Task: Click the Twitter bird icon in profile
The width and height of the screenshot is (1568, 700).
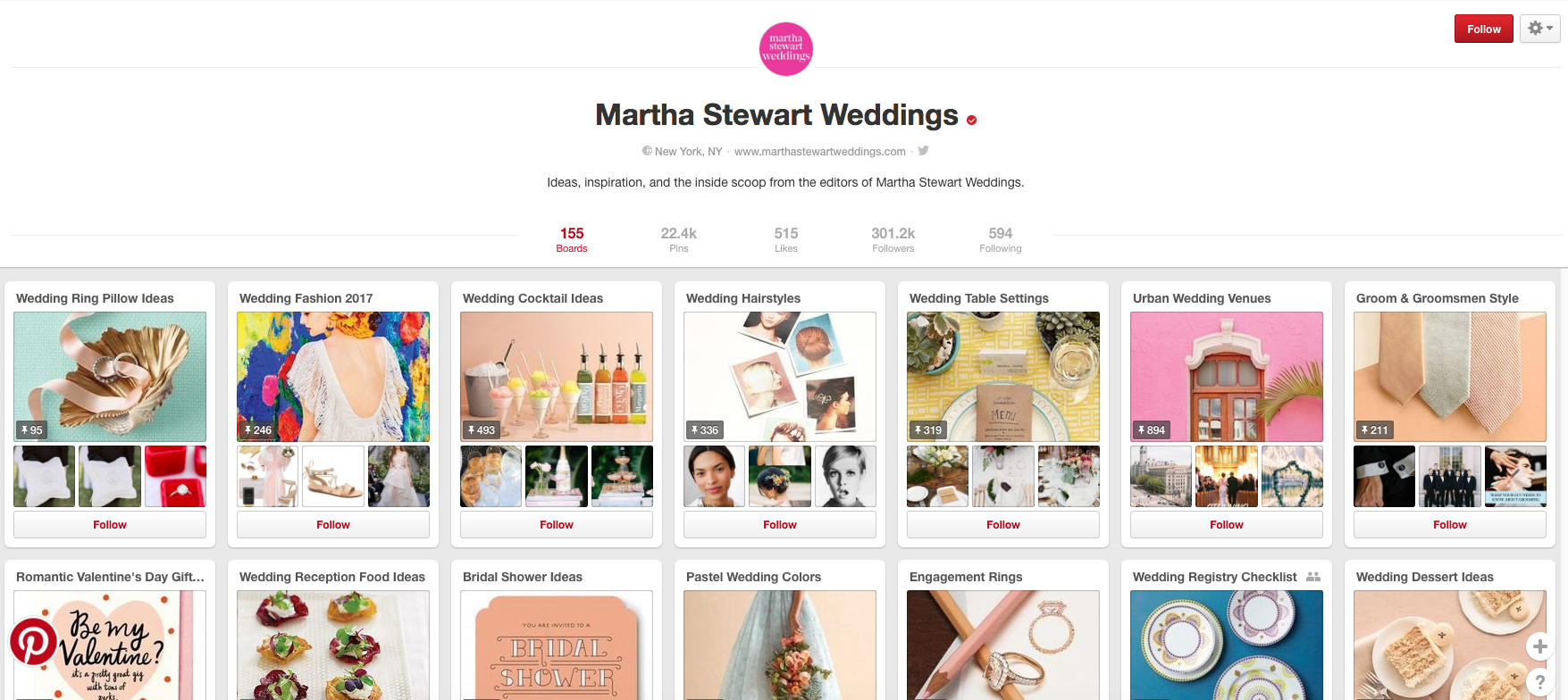Action: (923, 151)
